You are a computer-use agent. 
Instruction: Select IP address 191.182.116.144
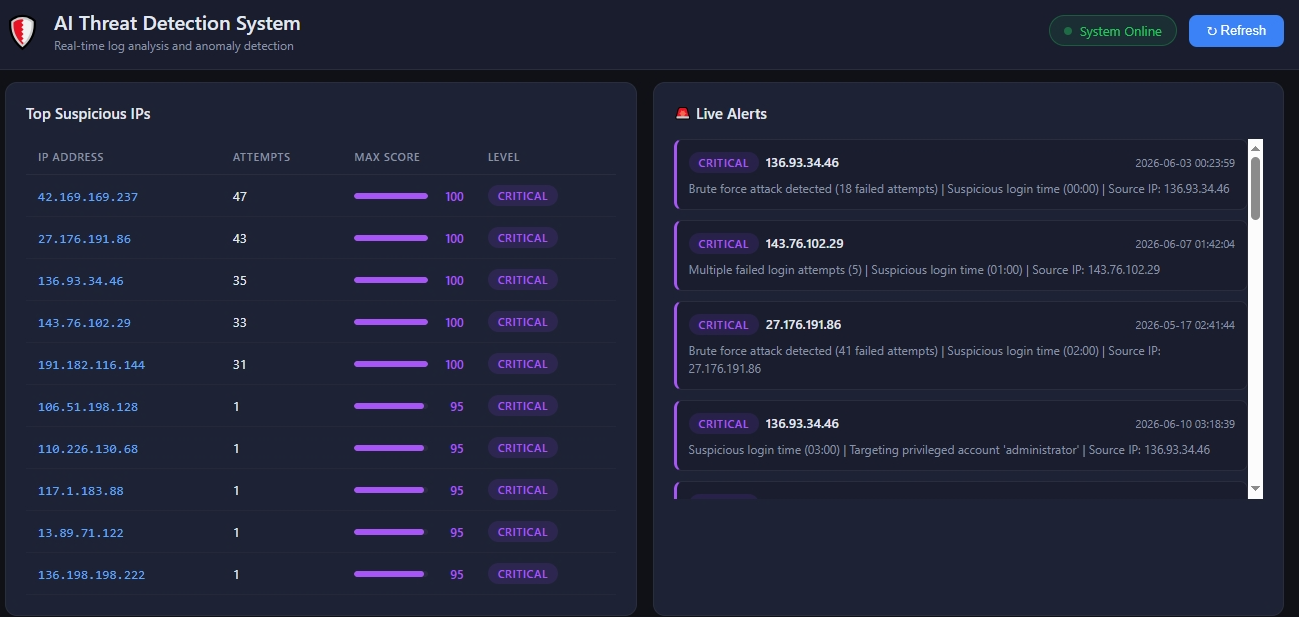[91, 365]
